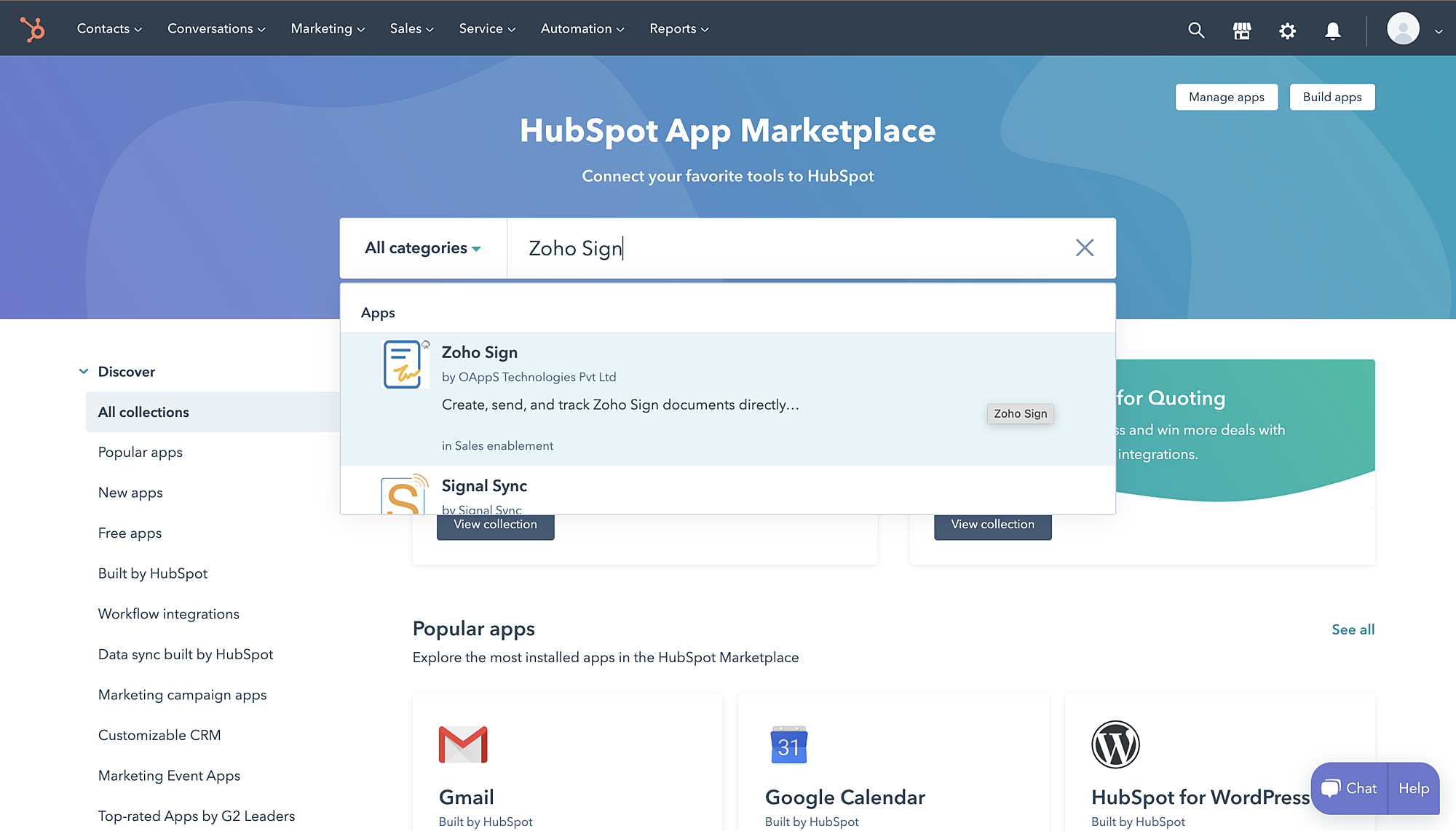
Task: Select Workflow integrations in sidebar
Action: 169,614
